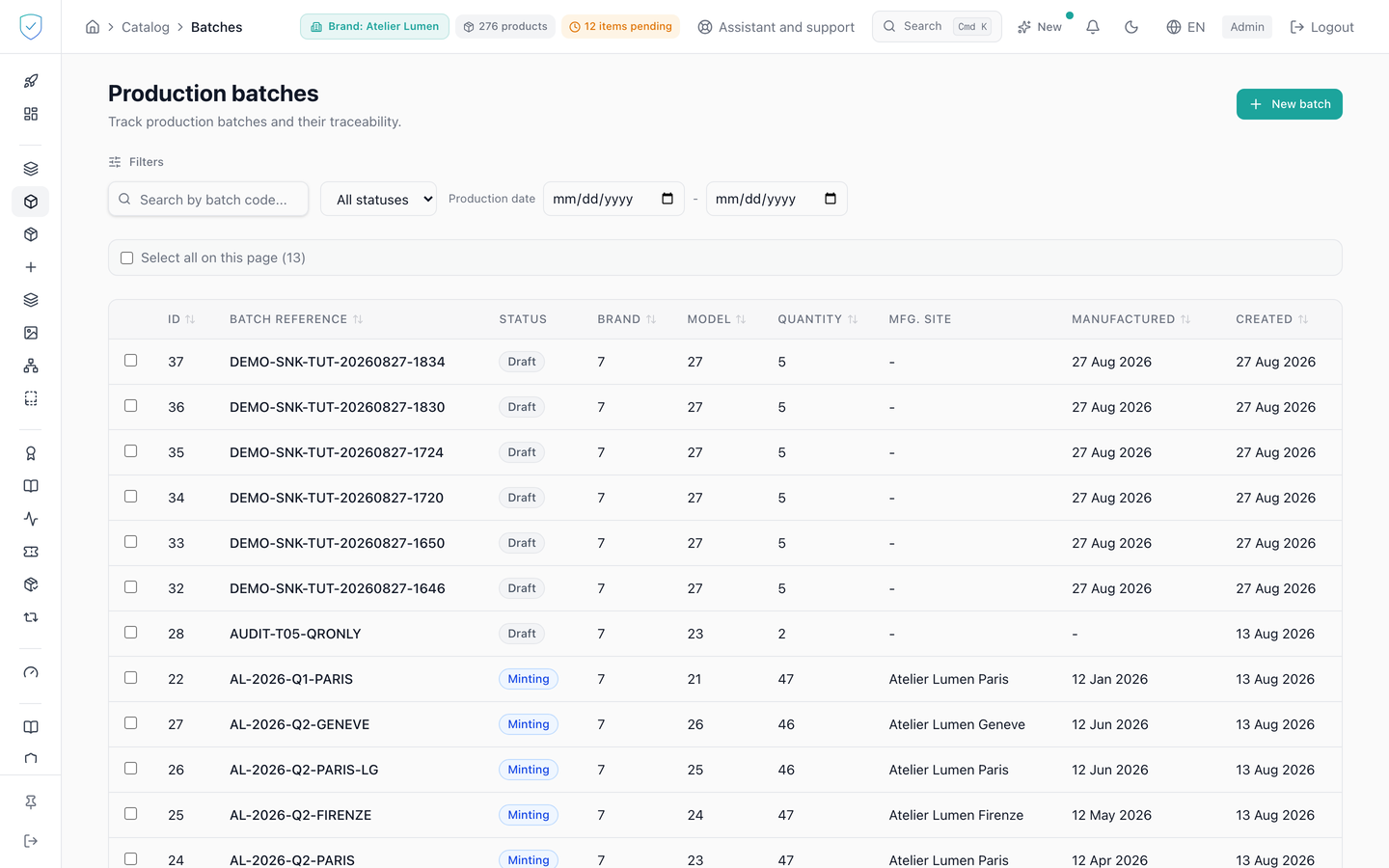Open the All statuses dropdown
Image resolution: width=1389 pixels, height=868 pixels.
coord(378,199)
